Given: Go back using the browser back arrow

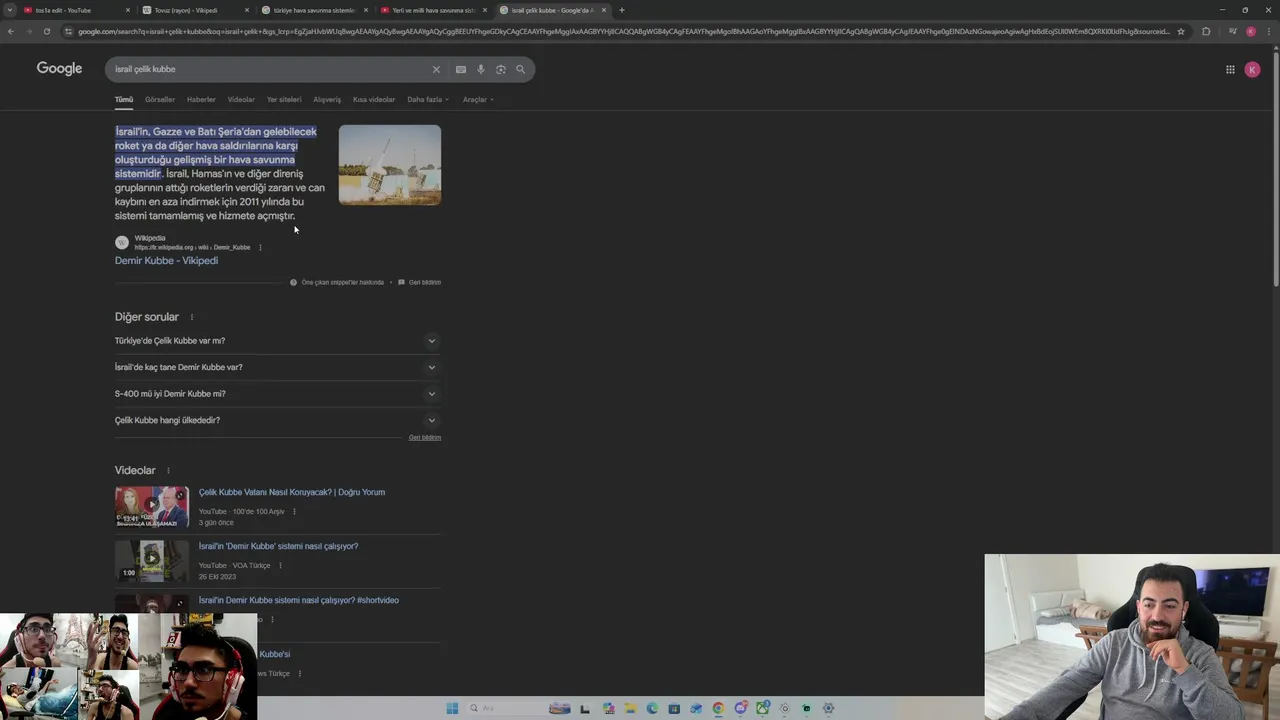Looking at the screenshot, I should pyautogui.click(x=11, y=31).
